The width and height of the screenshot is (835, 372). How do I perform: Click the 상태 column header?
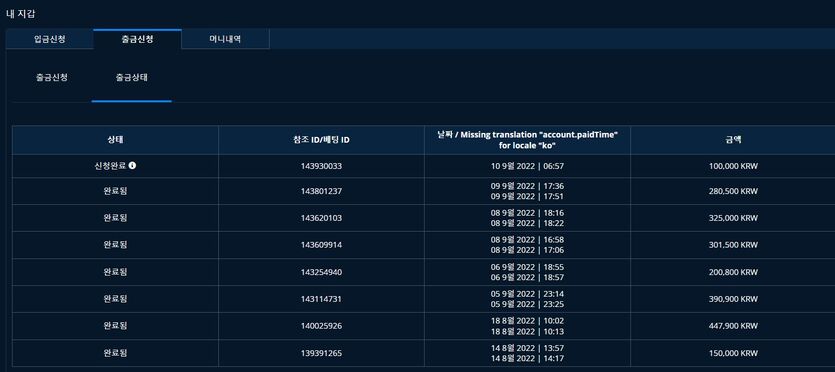116,140
